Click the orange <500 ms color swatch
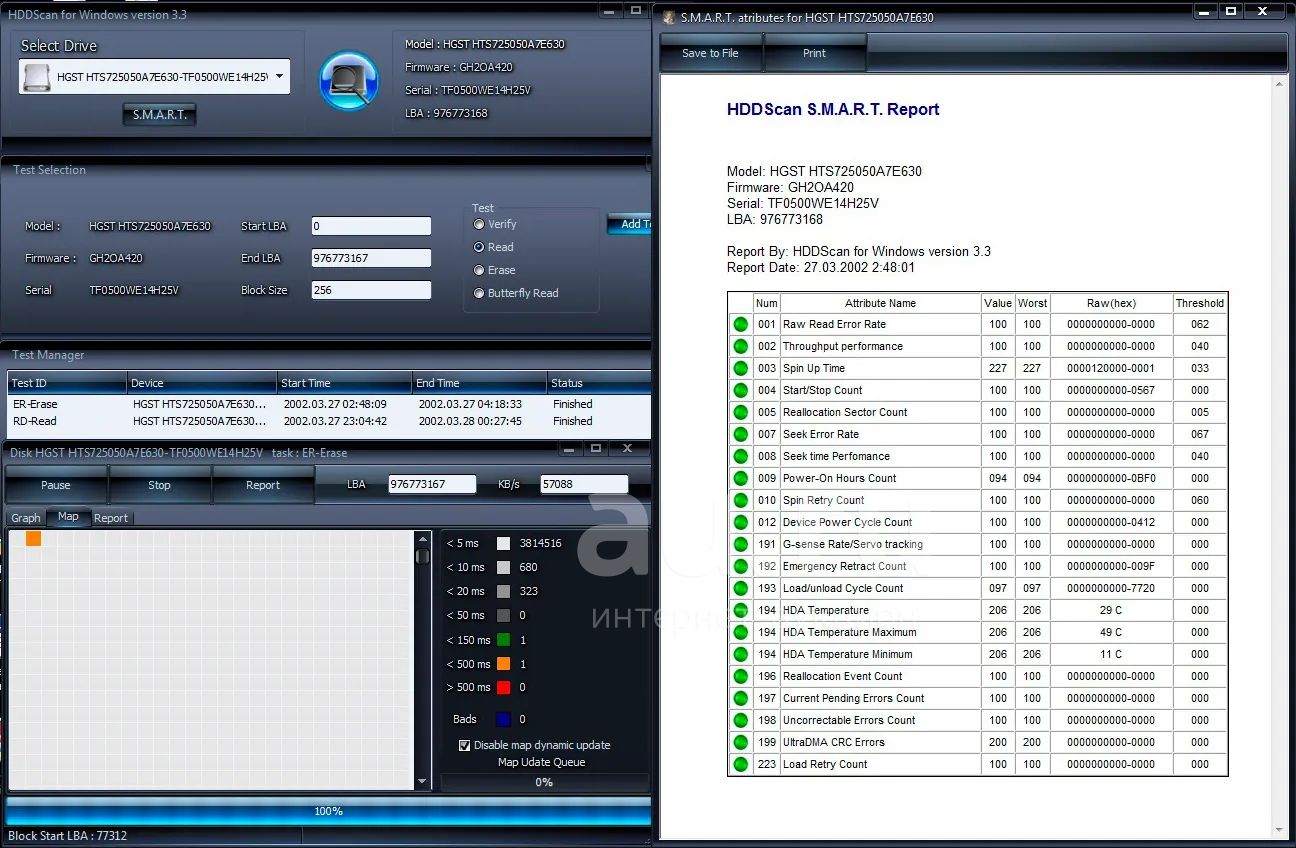Viewport: 1296px width, 848px height. (503, 664)
